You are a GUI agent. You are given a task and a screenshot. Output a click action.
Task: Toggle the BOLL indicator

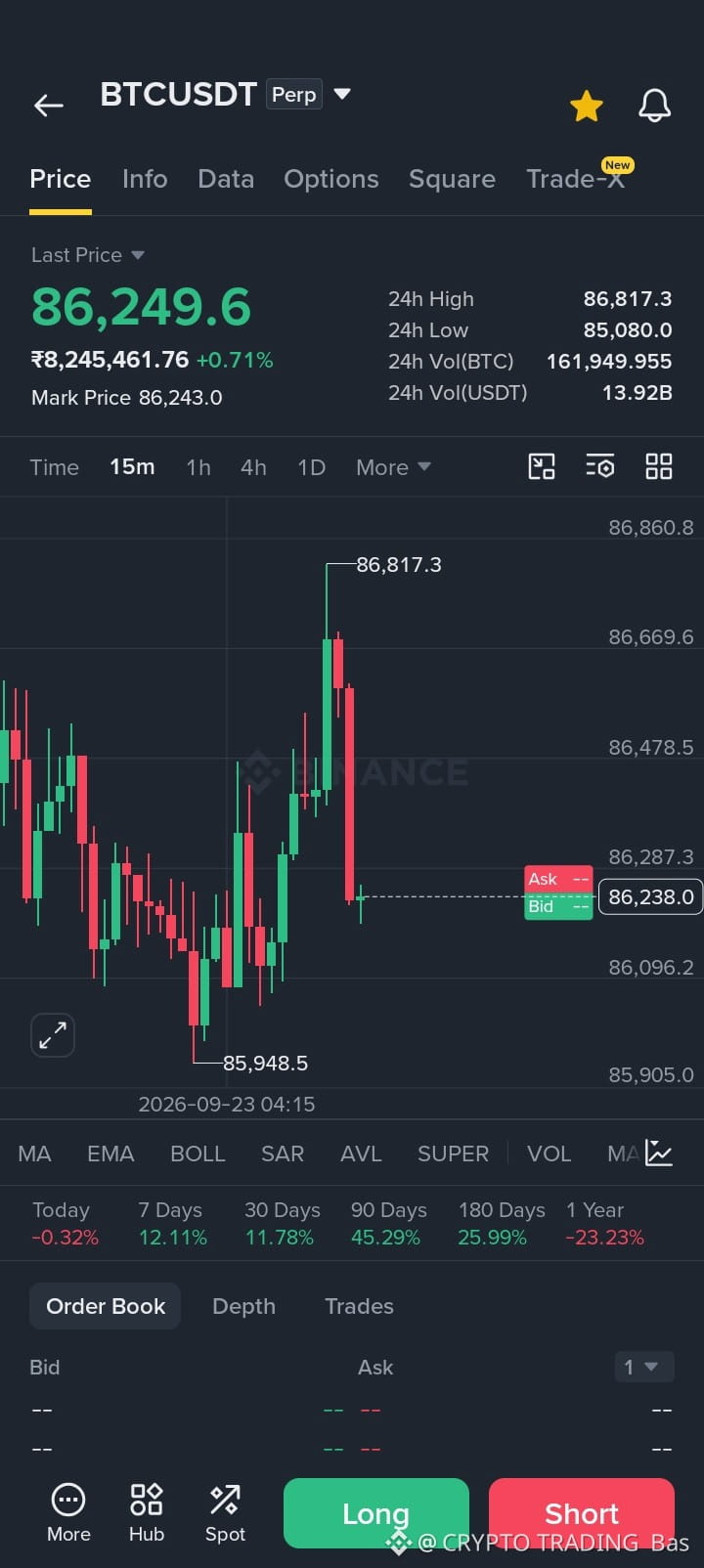point(198,1154)
